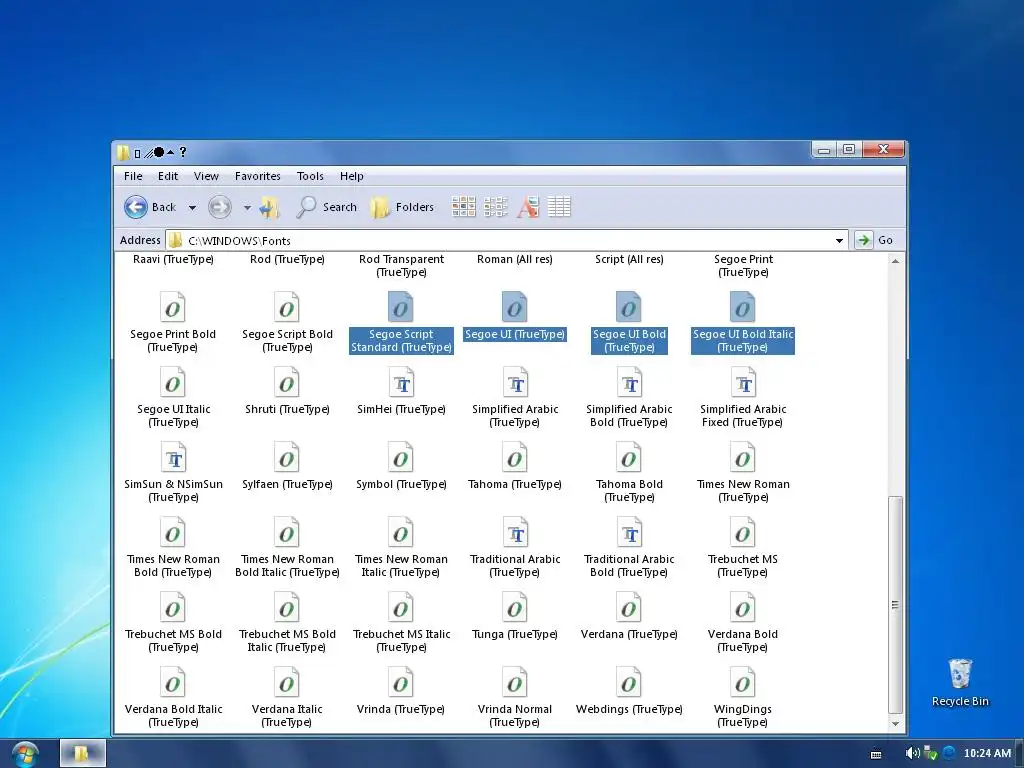1024x768 pixels.
Task: Show fonts by Similarity
Action: coord(528,207)
